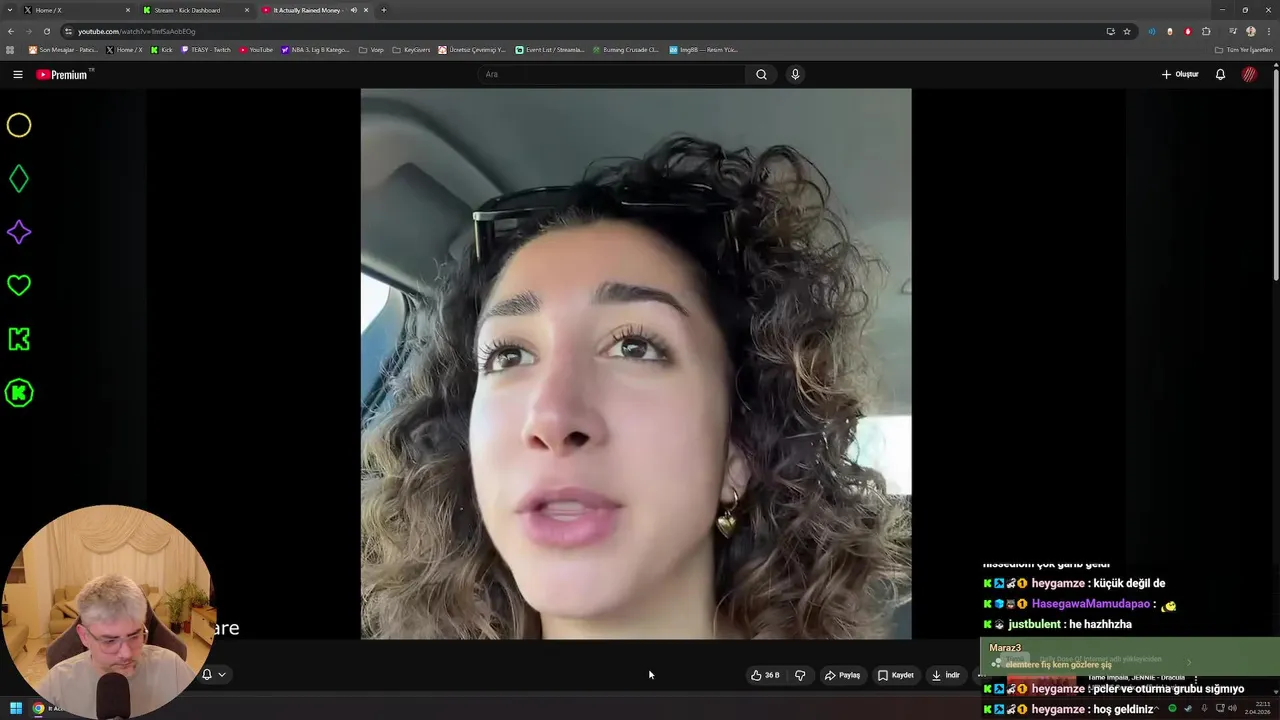Screen dimensions: 1280x720
Task: Switch to the Home / X tab
Action: (x=77, y=10)
